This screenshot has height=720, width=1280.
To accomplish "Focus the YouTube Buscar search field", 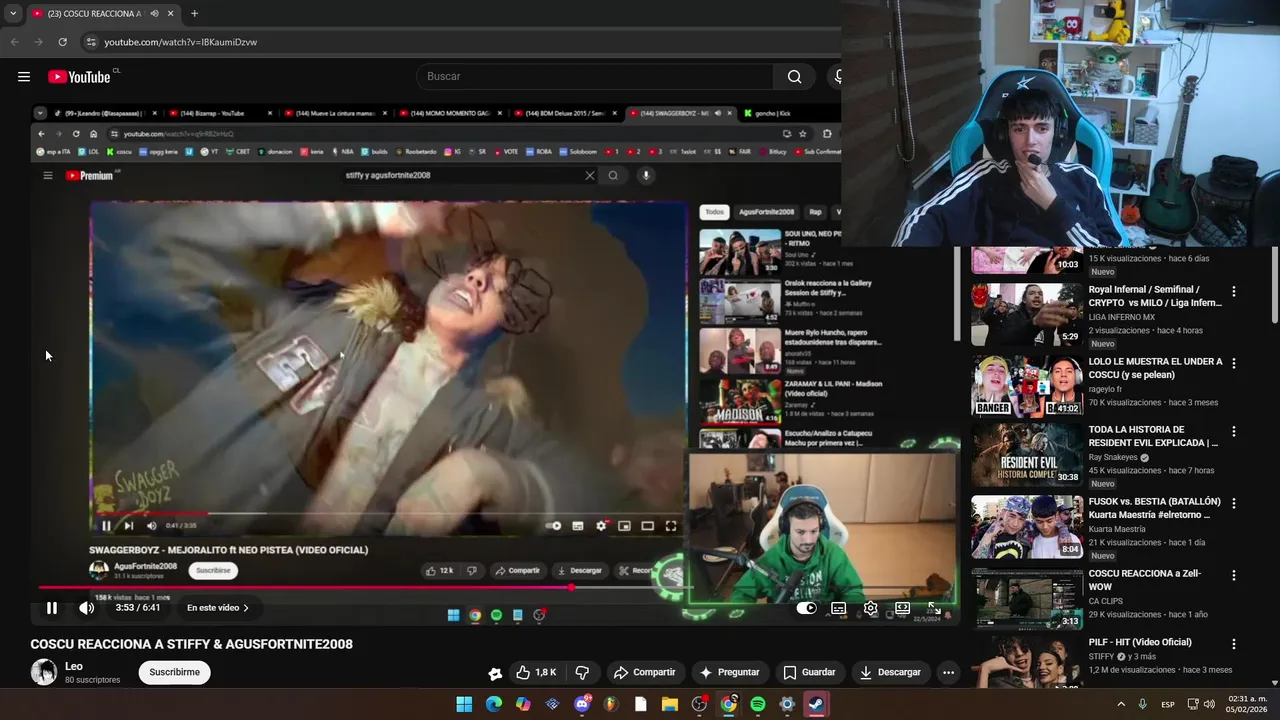I will pyautogui.click(x=596, y=77).
